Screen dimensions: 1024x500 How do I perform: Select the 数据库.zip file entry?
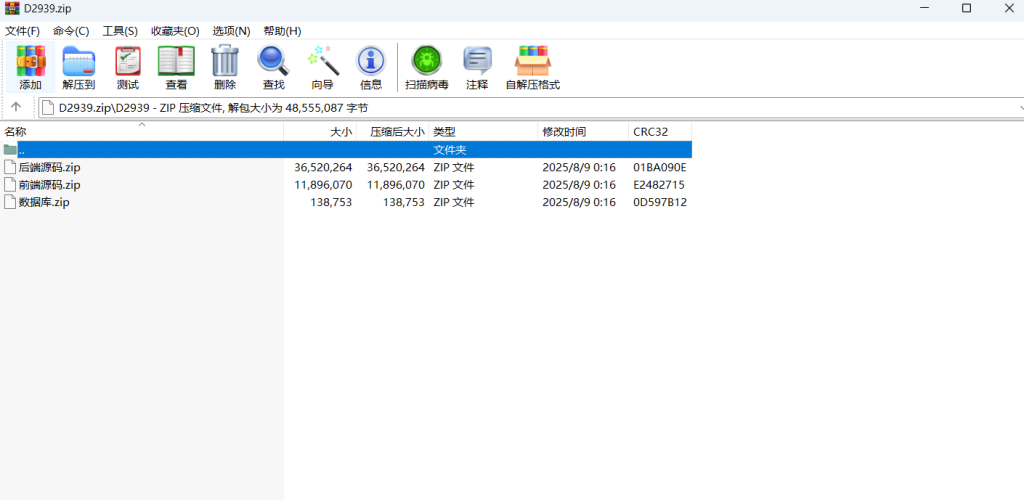click(x=43, y=202)
